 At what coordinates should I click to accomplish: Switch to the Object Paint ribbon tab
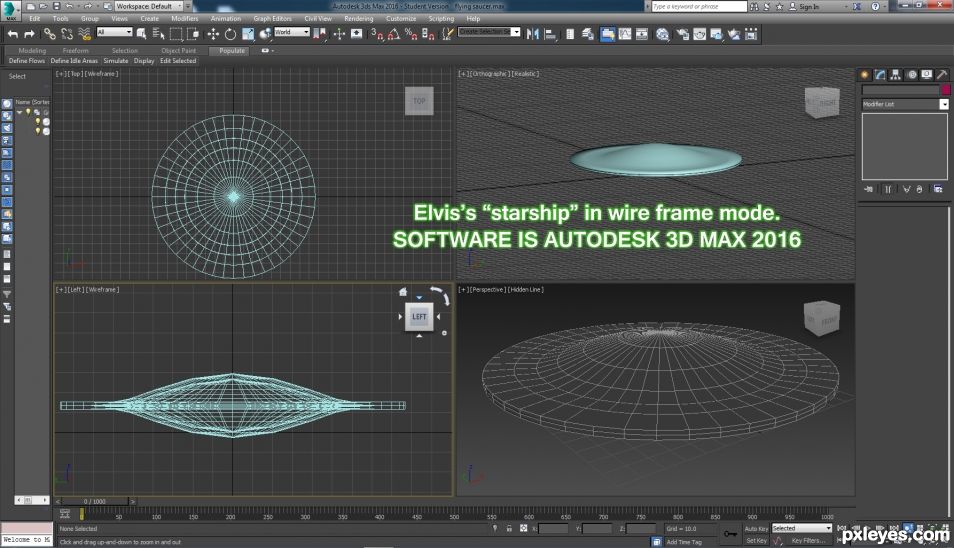(x=178, y=50)
